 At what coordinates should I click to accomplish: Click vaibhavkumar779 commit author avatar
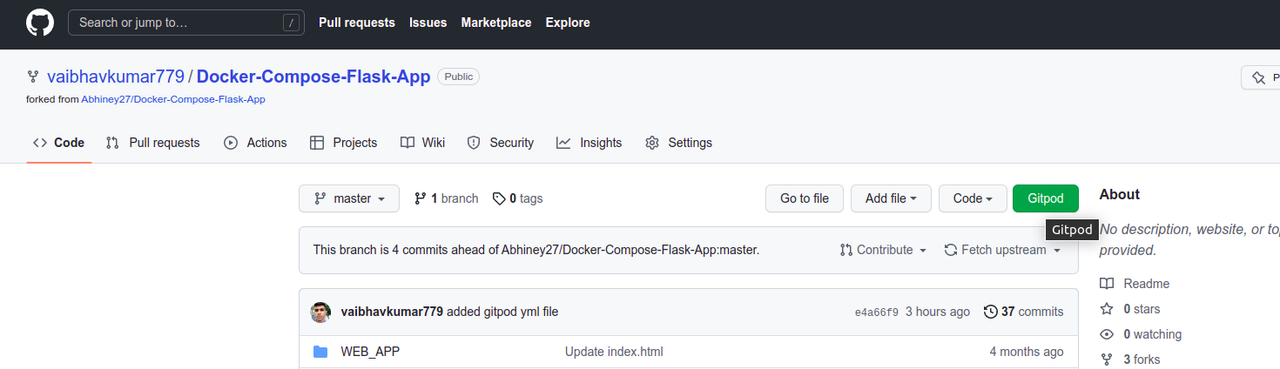[321, 312]
